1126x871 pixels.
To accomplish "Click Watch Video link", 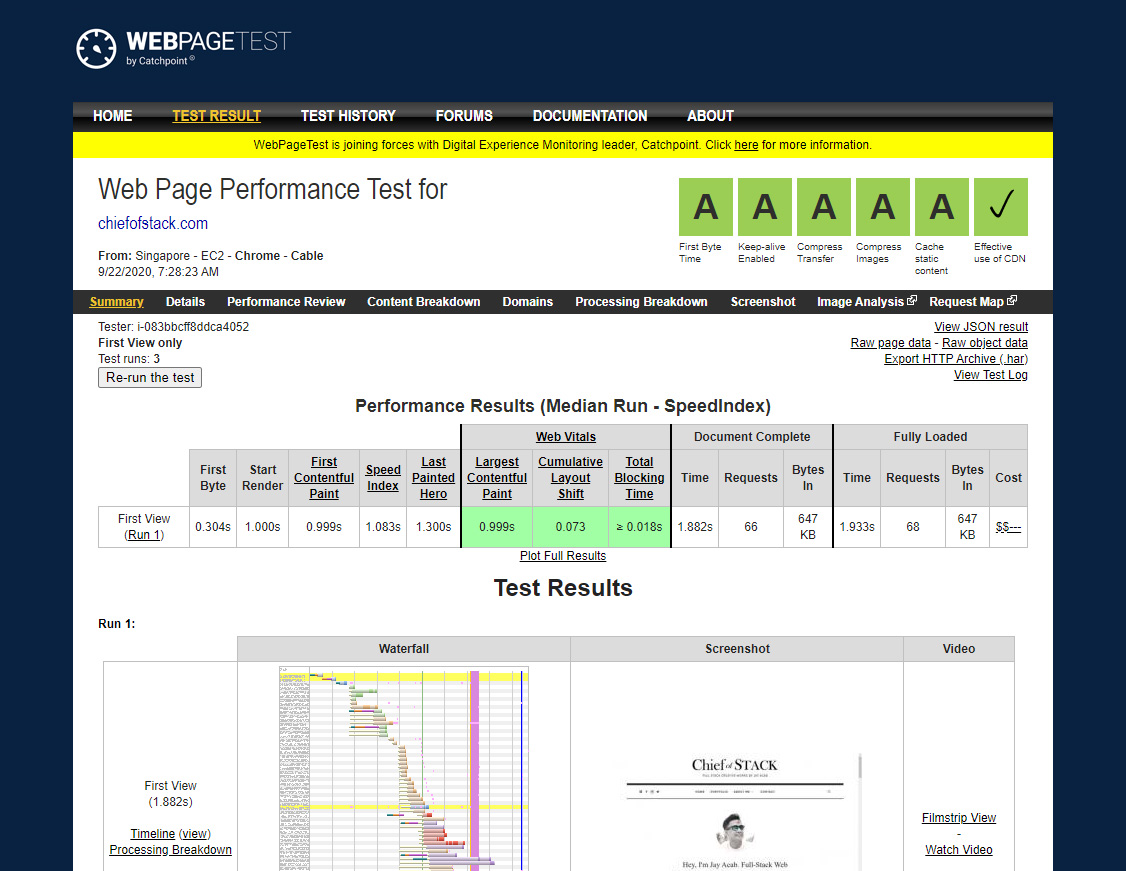I will (x=959, y=849).
